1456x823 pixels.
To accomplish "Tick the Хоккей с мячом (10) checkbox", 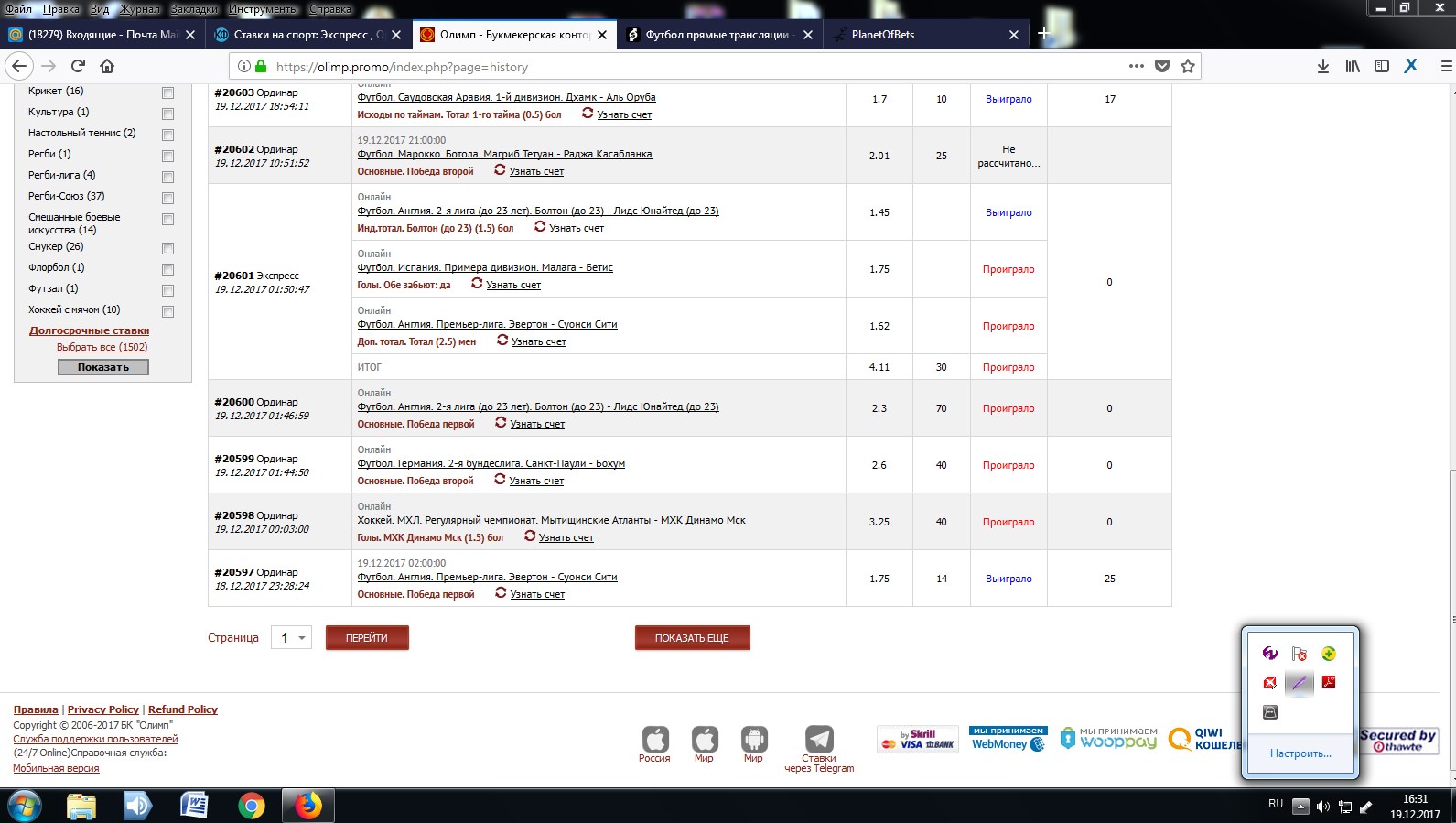I will click(167, 311).
